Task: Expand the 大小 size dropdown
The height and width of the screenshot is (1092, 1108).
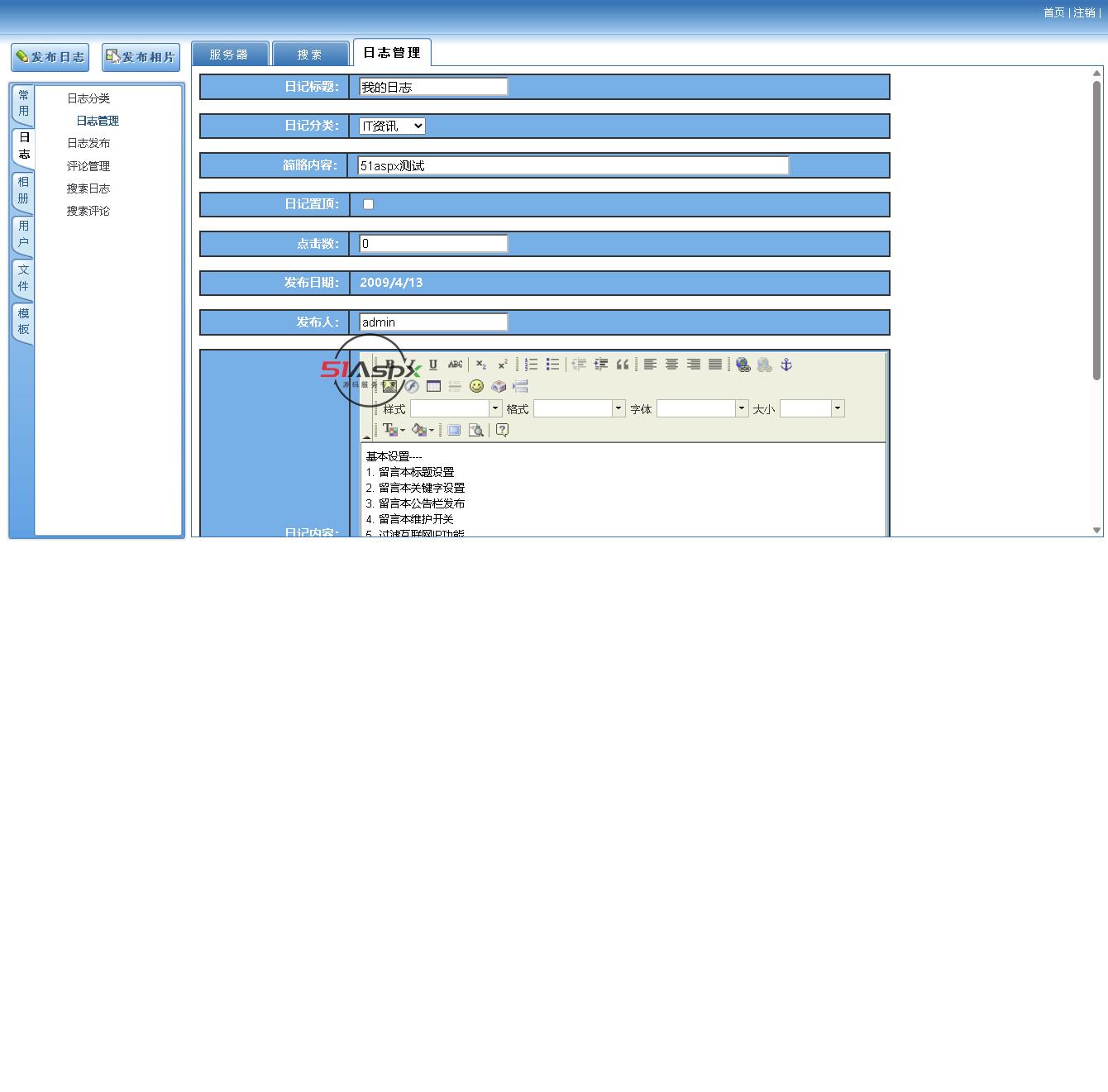Action: (x=838, y=408)
